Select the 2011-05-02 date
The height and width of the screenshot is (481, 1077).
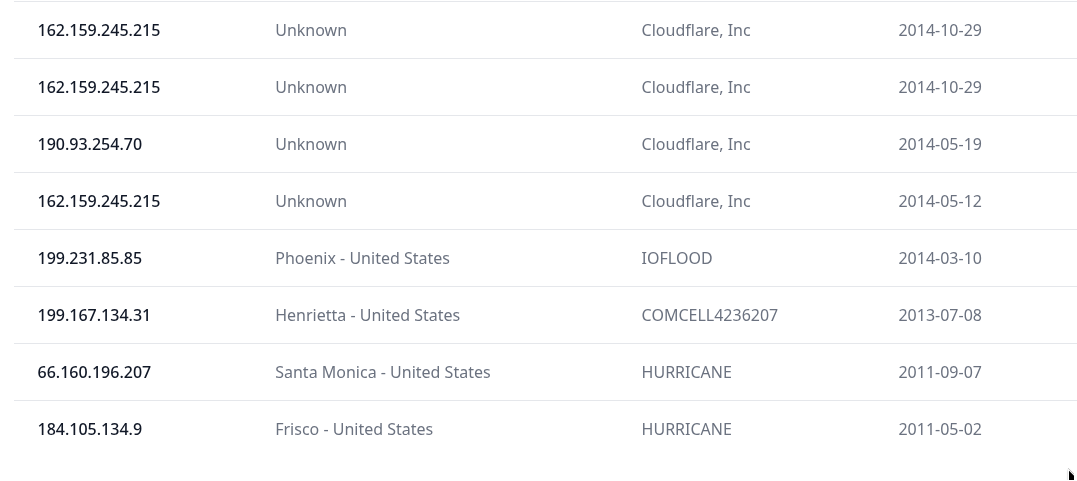click(x=940, y=429)
